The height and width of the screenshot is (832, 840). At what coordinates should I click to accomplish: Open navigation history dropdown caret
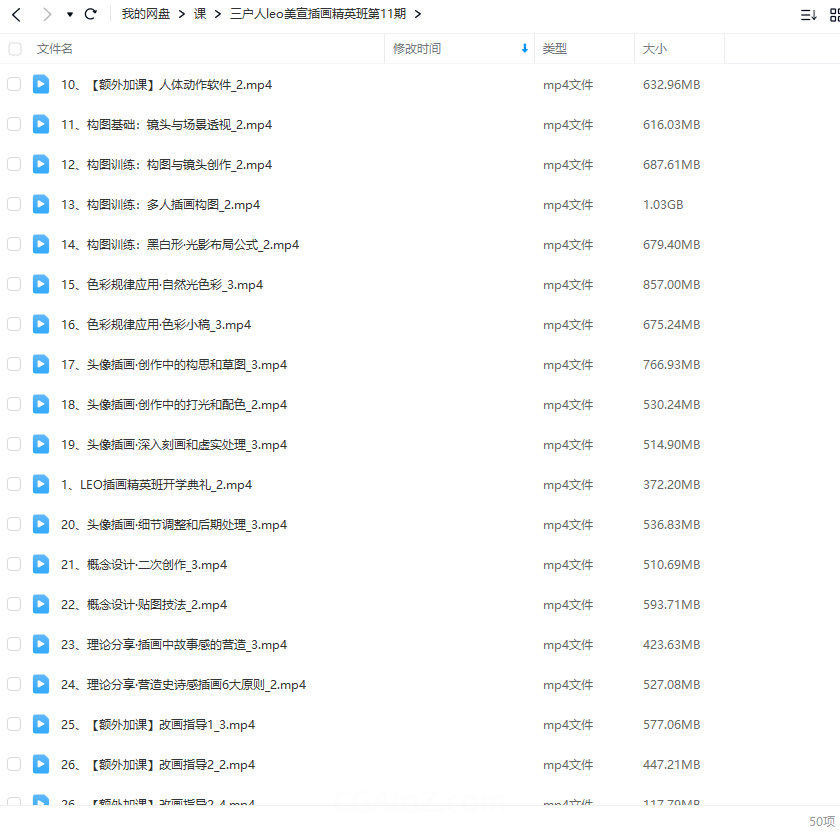[x=69, y=14]
